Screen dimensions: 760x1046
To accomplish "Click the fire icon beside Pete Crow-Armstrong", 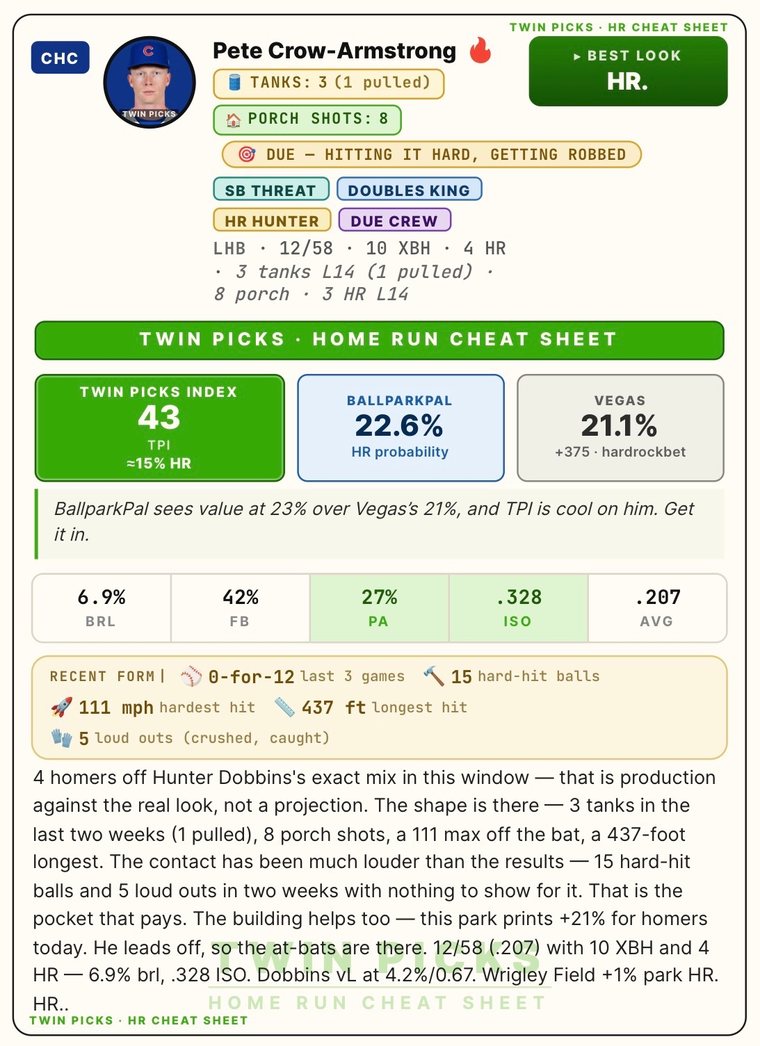I will pos(480,50).
